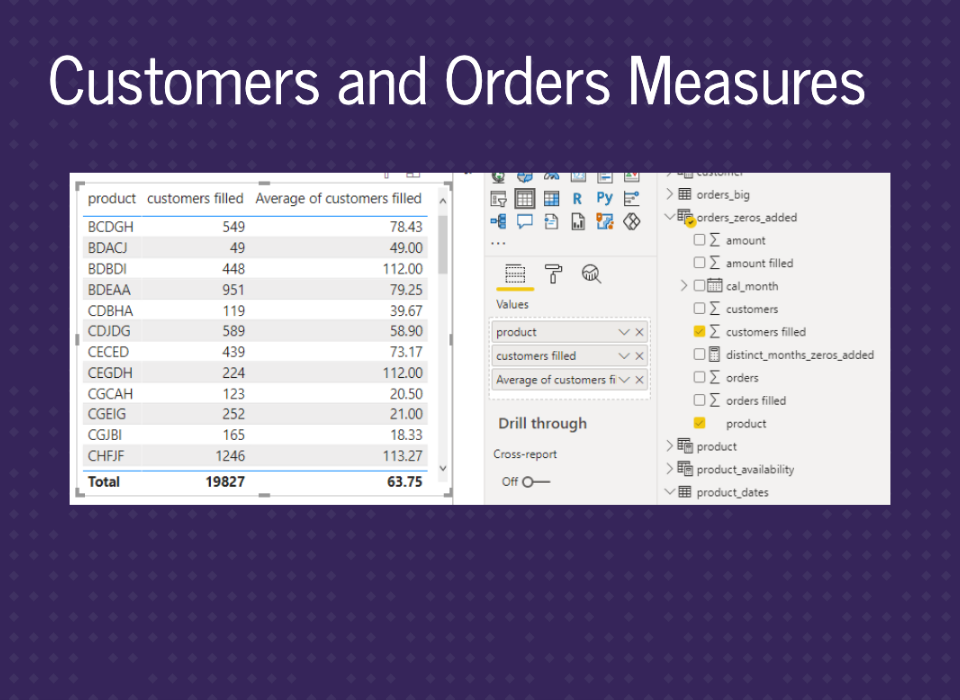
Task: Remove customers filled from Values
Action: coord(640,356)
